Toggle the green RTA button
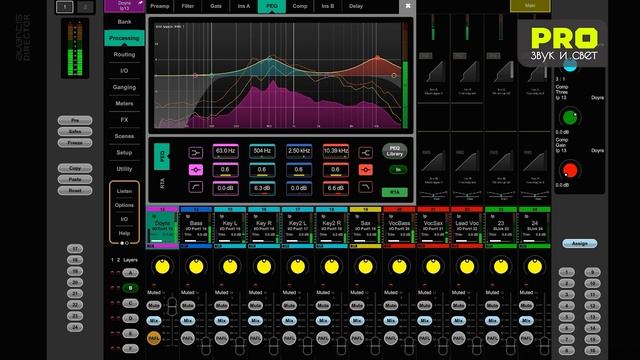Screen dimensions: 640x360 pyautogui.click(x=395, y=192)
